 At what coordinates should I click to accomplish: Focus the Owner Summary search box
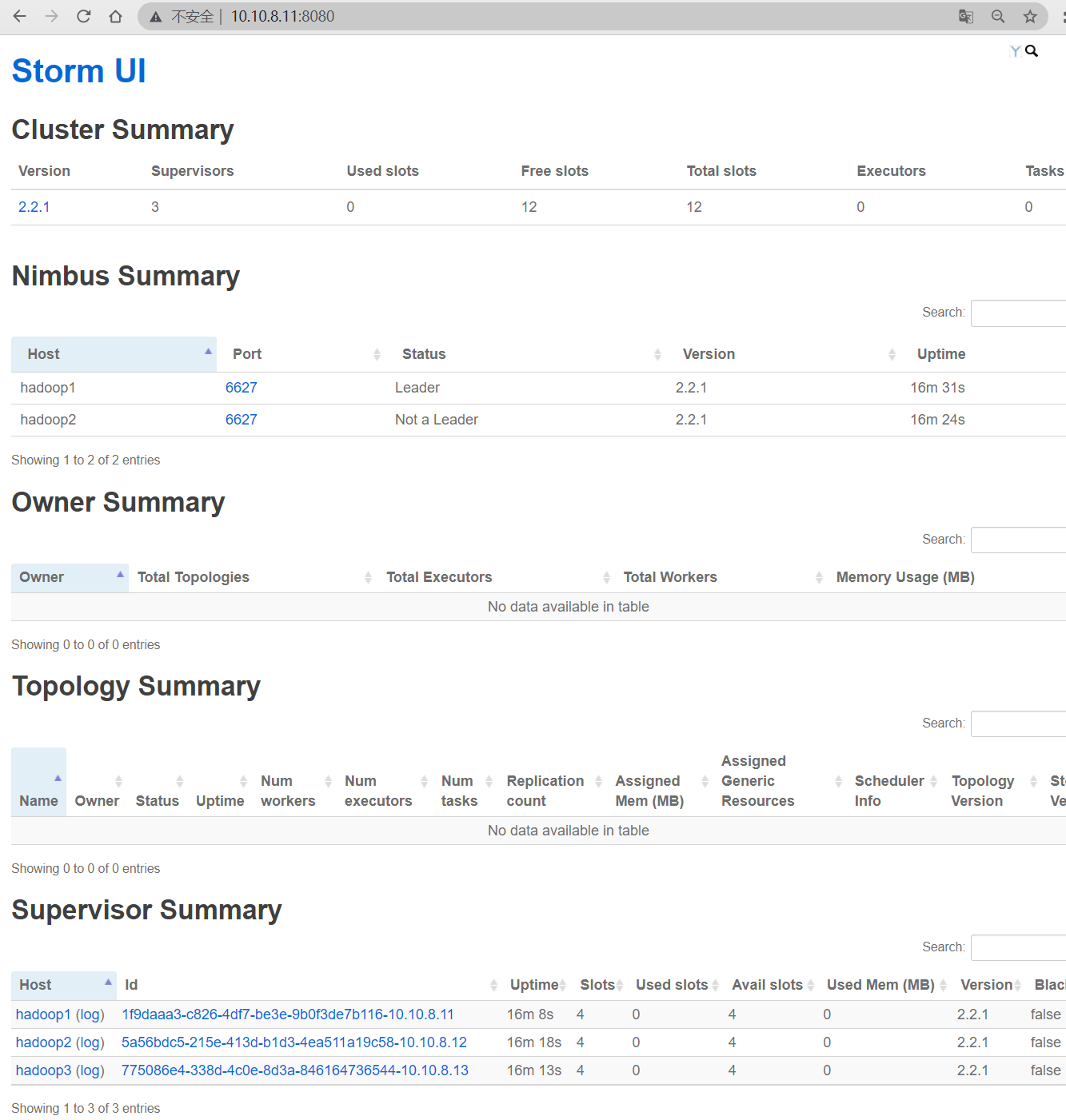click(1018, 540)
